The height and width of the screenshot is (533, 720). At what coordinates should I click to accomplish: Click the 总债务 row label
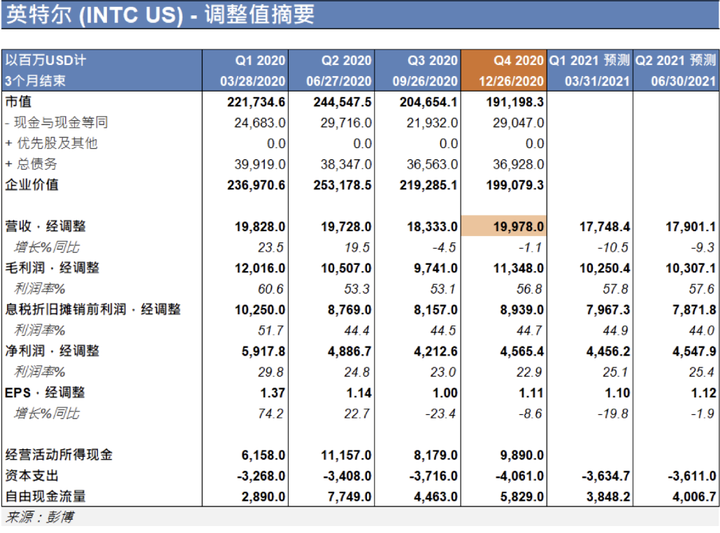tap(31, 164)
